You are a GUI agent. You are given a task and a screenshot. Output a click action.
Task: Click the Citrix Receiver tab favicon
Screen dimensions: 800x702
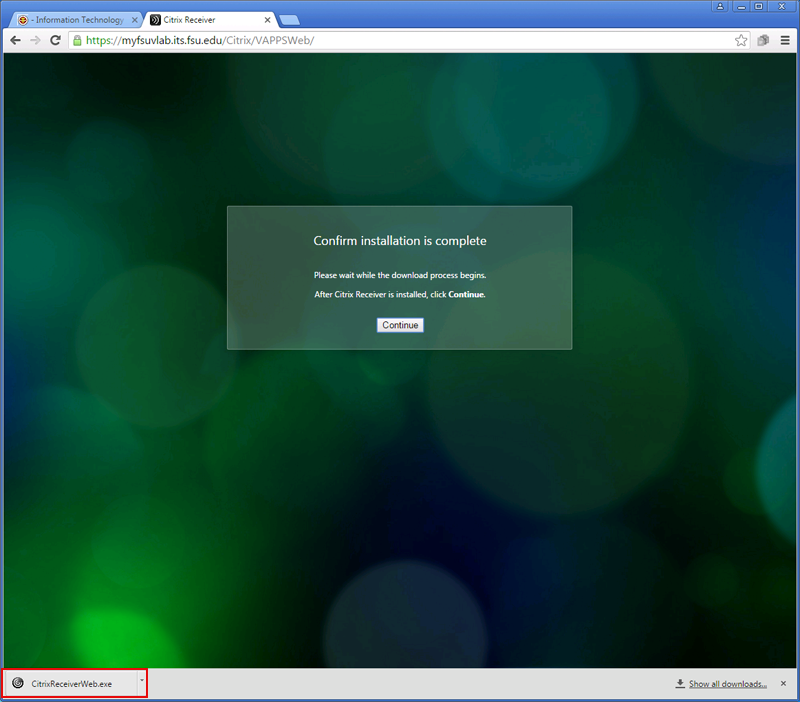[155, 20]
